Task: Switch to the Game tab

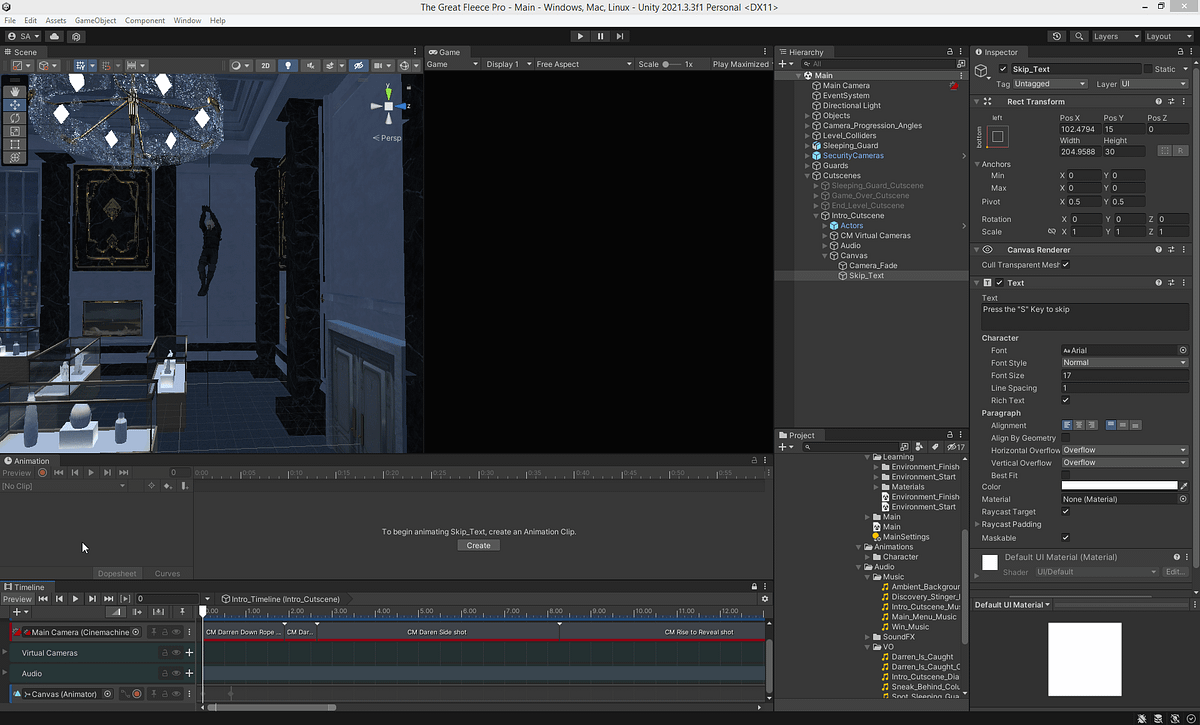Action: point(447,52)
